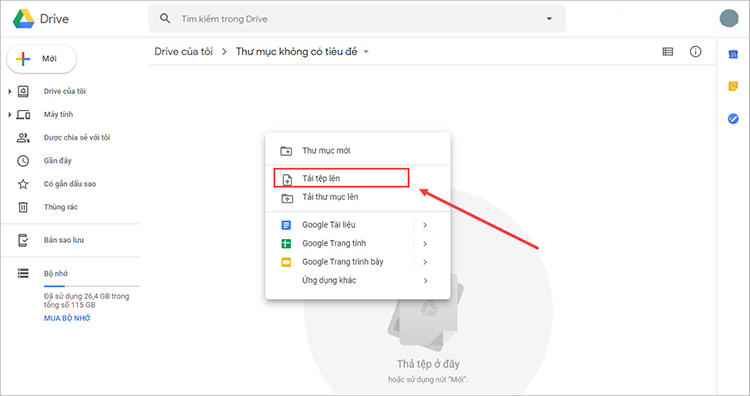Expand the 'Drive của tôi' tree arrow

(x=10, y=91)
